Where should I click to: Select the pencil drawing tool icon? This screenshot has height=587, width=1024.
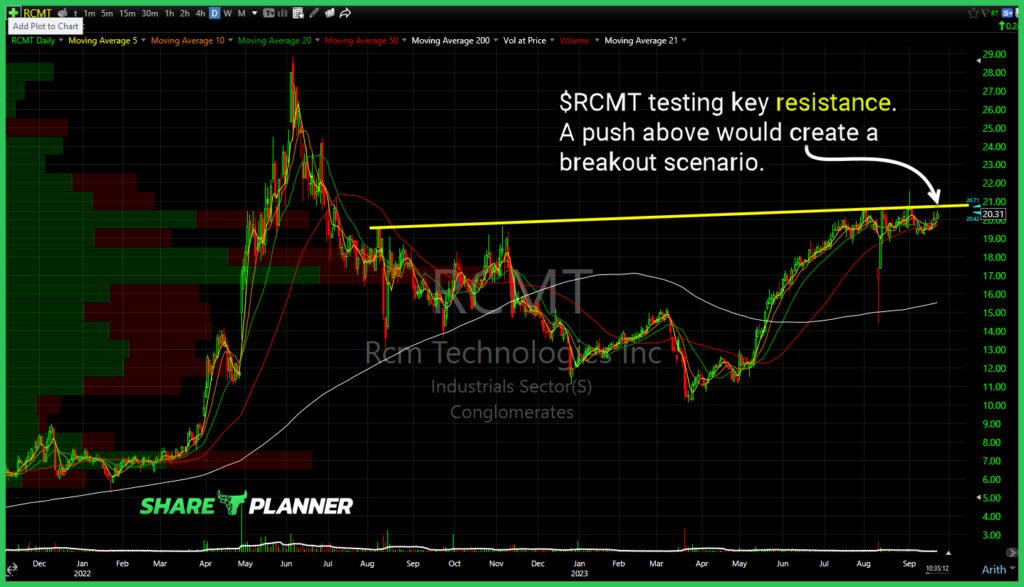314,13
